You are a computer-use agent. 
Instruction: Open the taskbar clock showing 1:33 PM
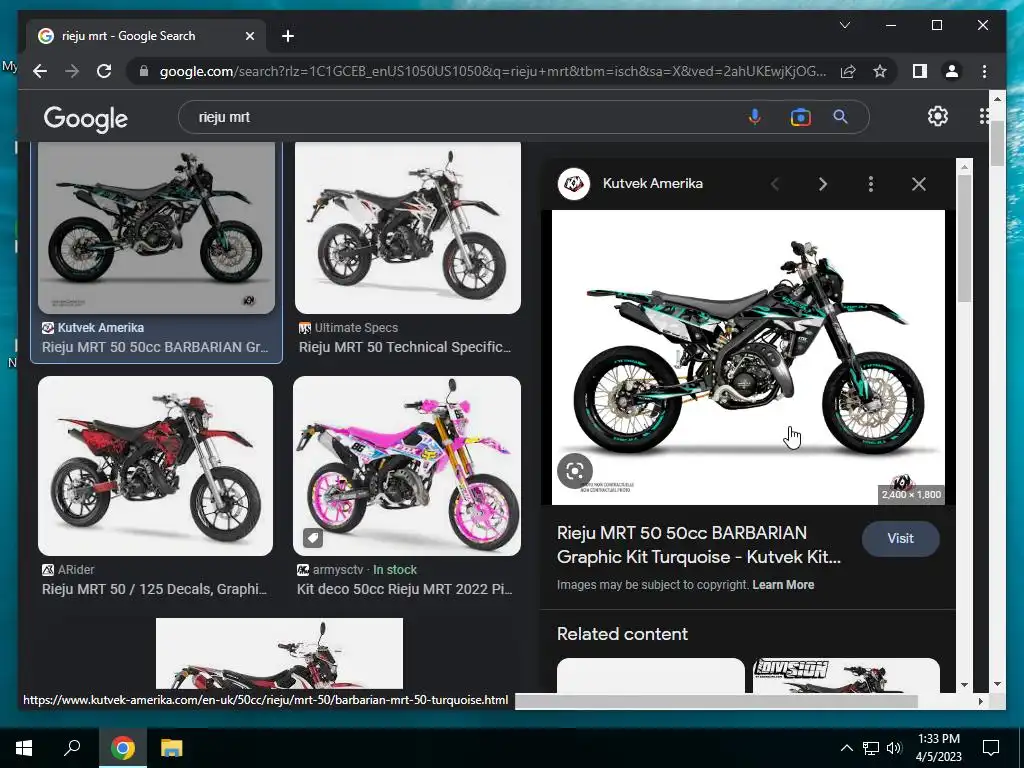pos(938,748)
